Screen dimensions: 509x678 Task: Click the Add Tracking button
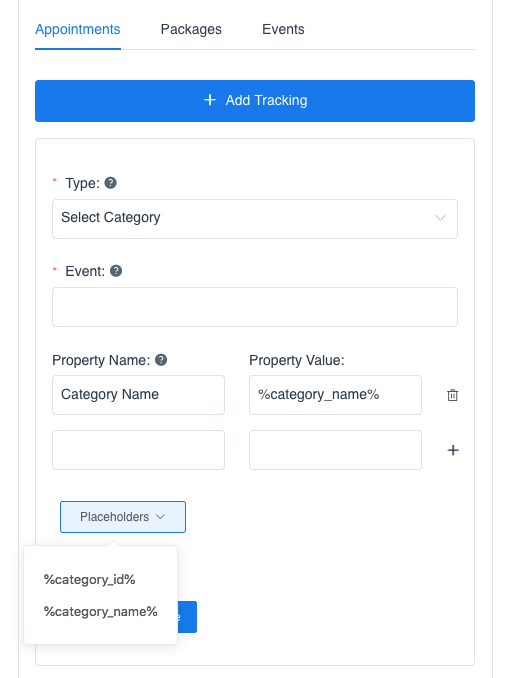(x=255, y=101)
